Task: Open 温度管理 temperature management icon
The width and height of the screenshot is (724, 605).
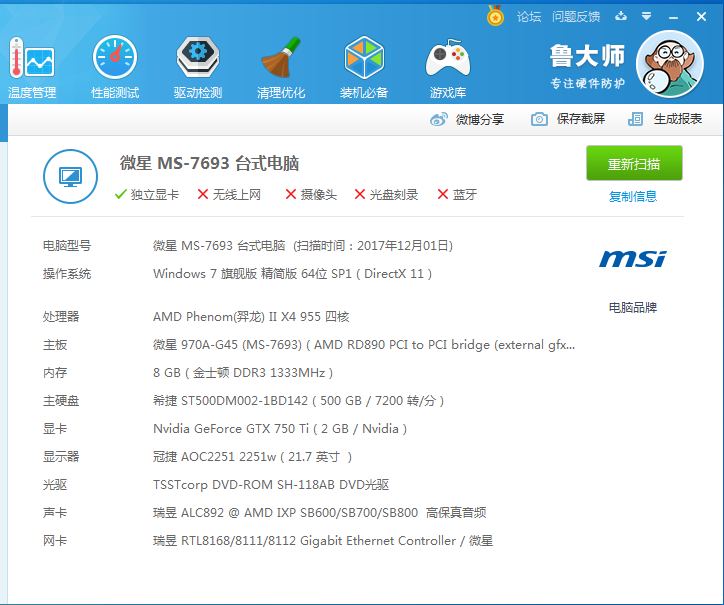Action: pyautogui.click(x=32, y=57)
